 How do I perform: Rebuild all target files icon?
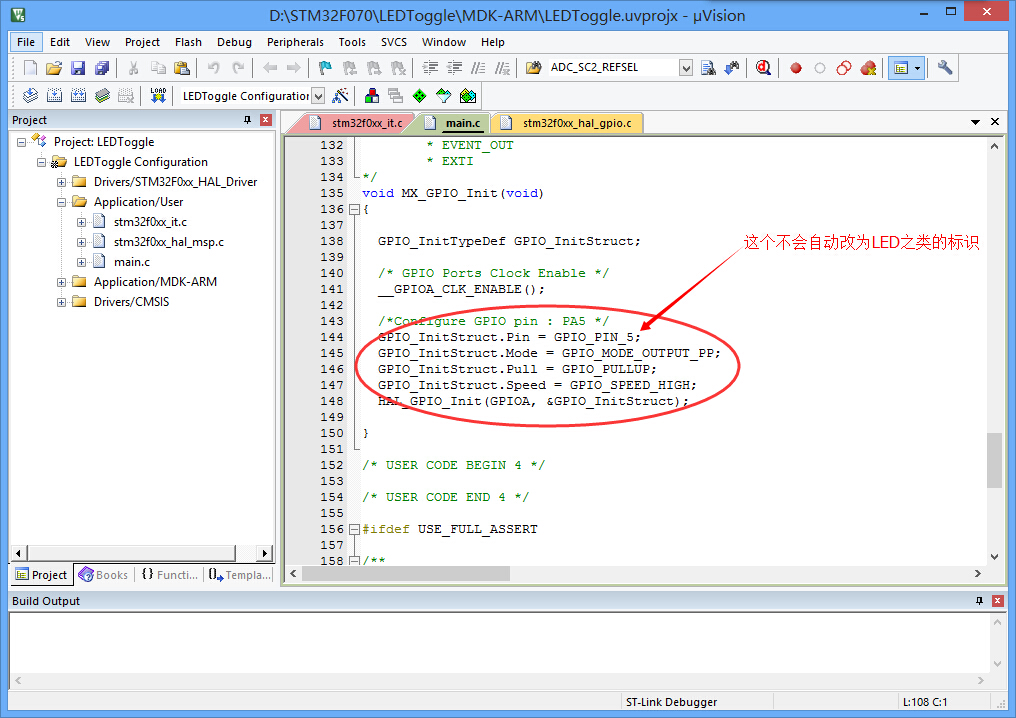tap(78, 97)
